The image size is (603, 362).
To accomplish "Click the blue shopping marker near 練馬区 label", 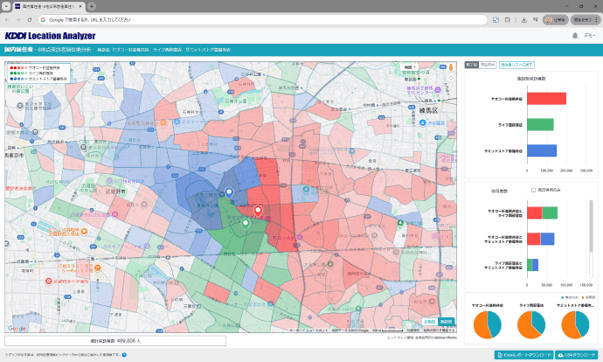I will pos(422,123).
